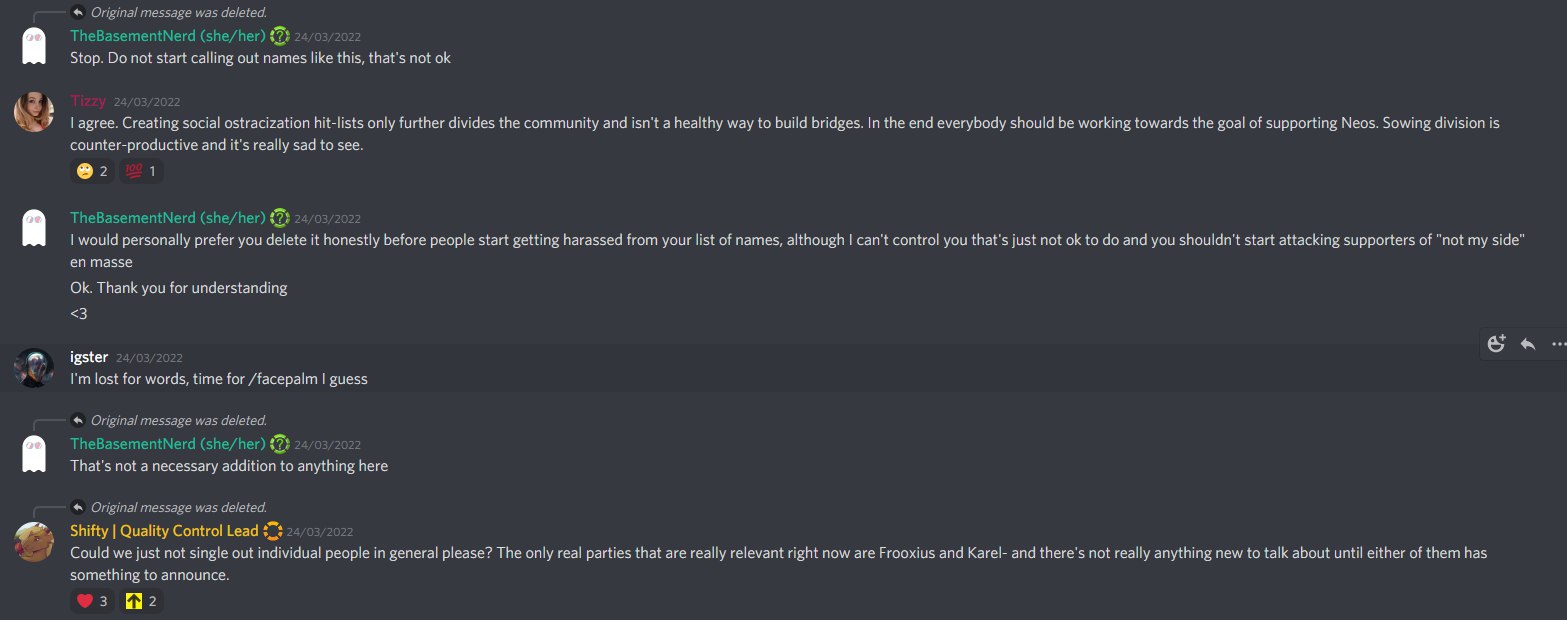Click the TheBasementNerd username above "That's not a necessary addition"
The image size is (1567, 620).
[x=167, y=444]
